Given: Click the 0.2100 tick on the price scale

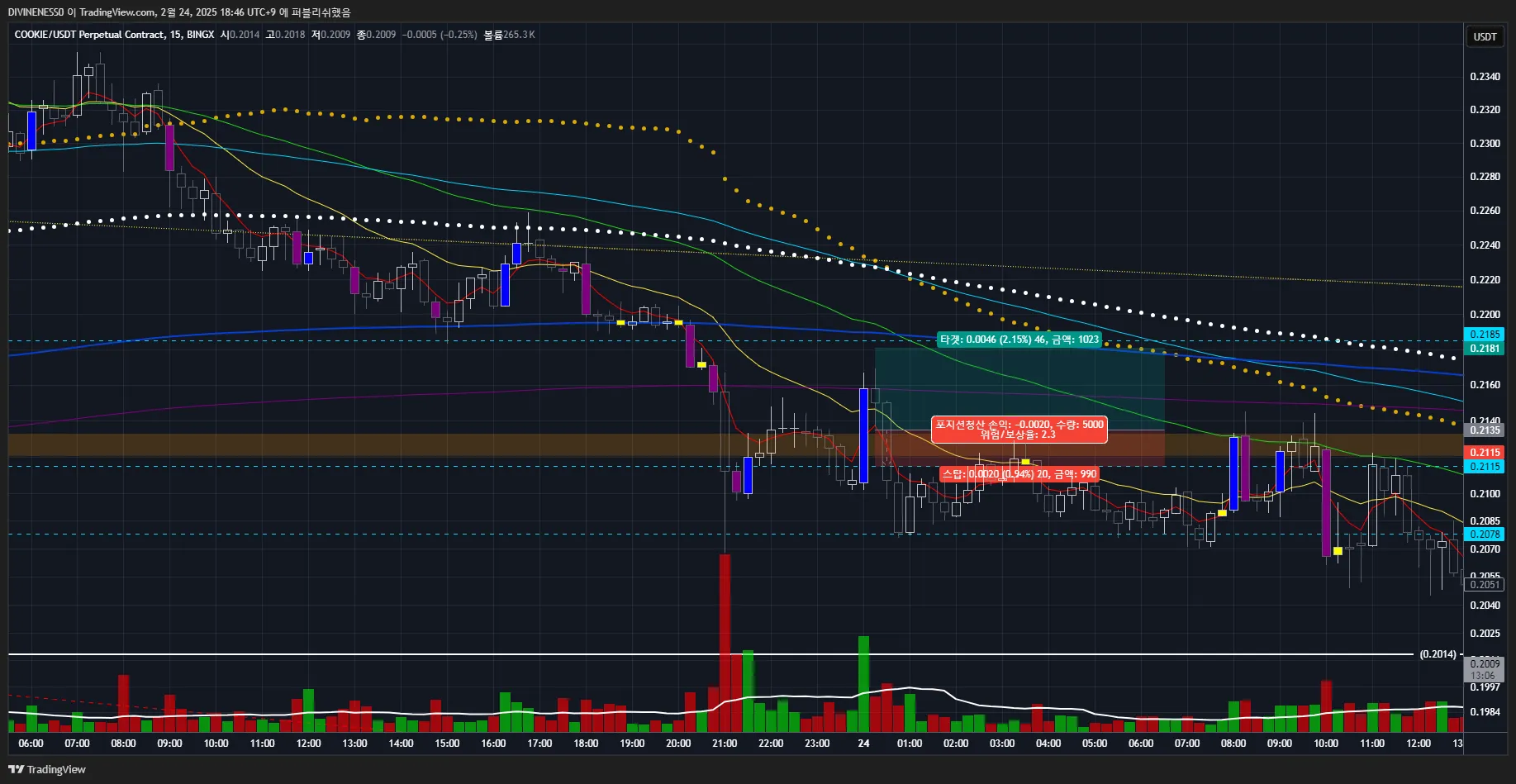Looking at the screenshot, I should (1485, 494).
